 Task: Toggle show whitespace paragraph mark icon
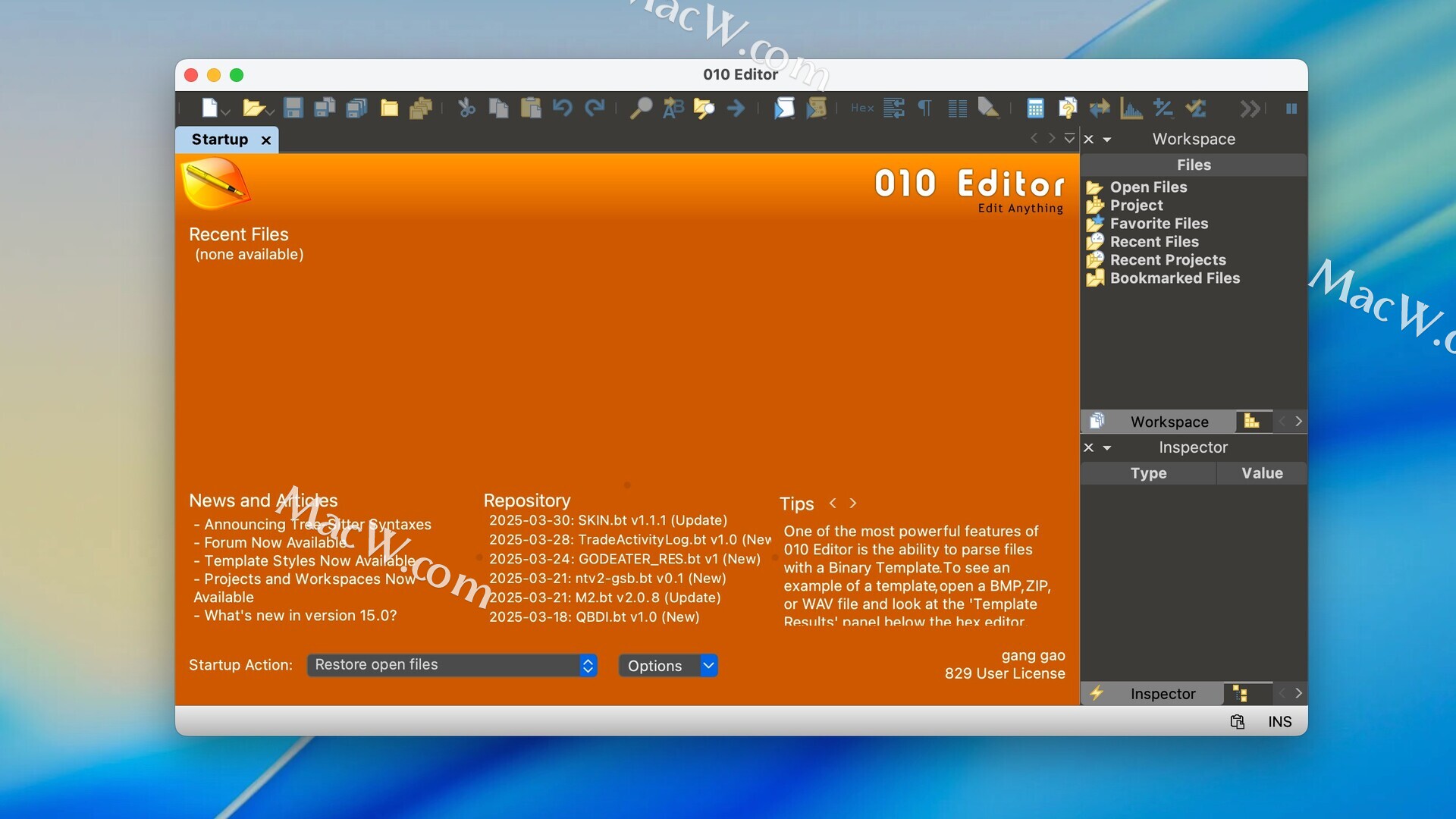[x=925, y=108]
